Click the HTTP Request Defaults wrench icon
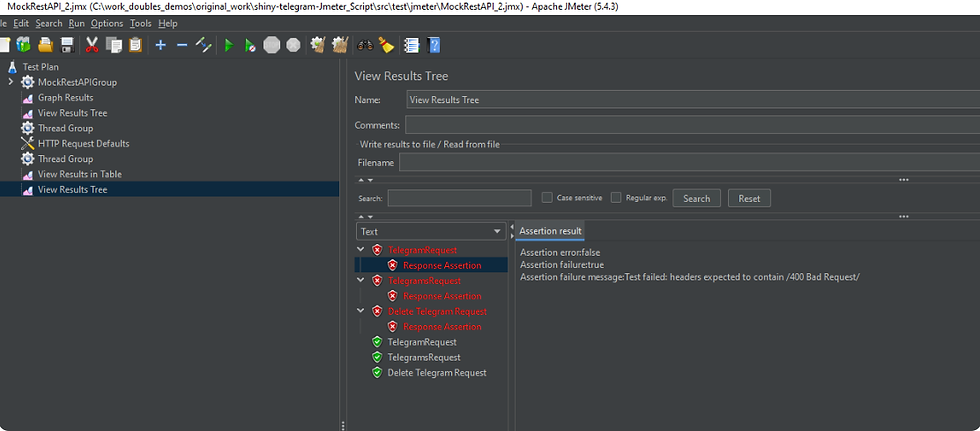 pyautogui.click(x=28, y=144)
